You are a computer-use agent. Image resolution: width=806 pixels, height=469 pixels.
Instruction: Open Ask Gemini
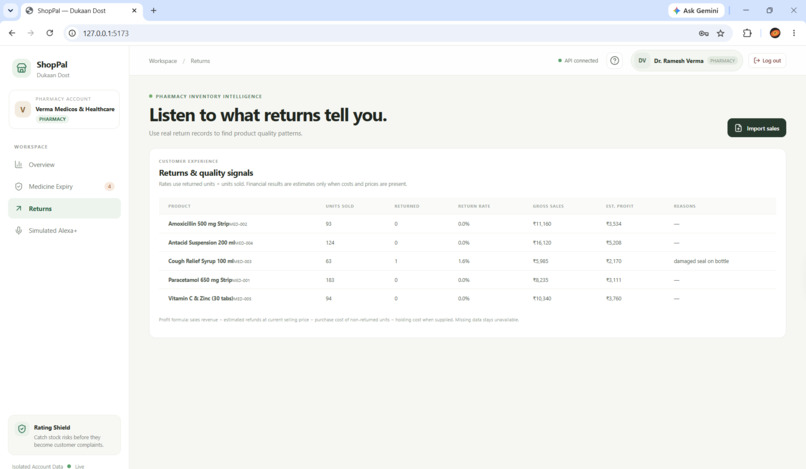coord(696,10)
